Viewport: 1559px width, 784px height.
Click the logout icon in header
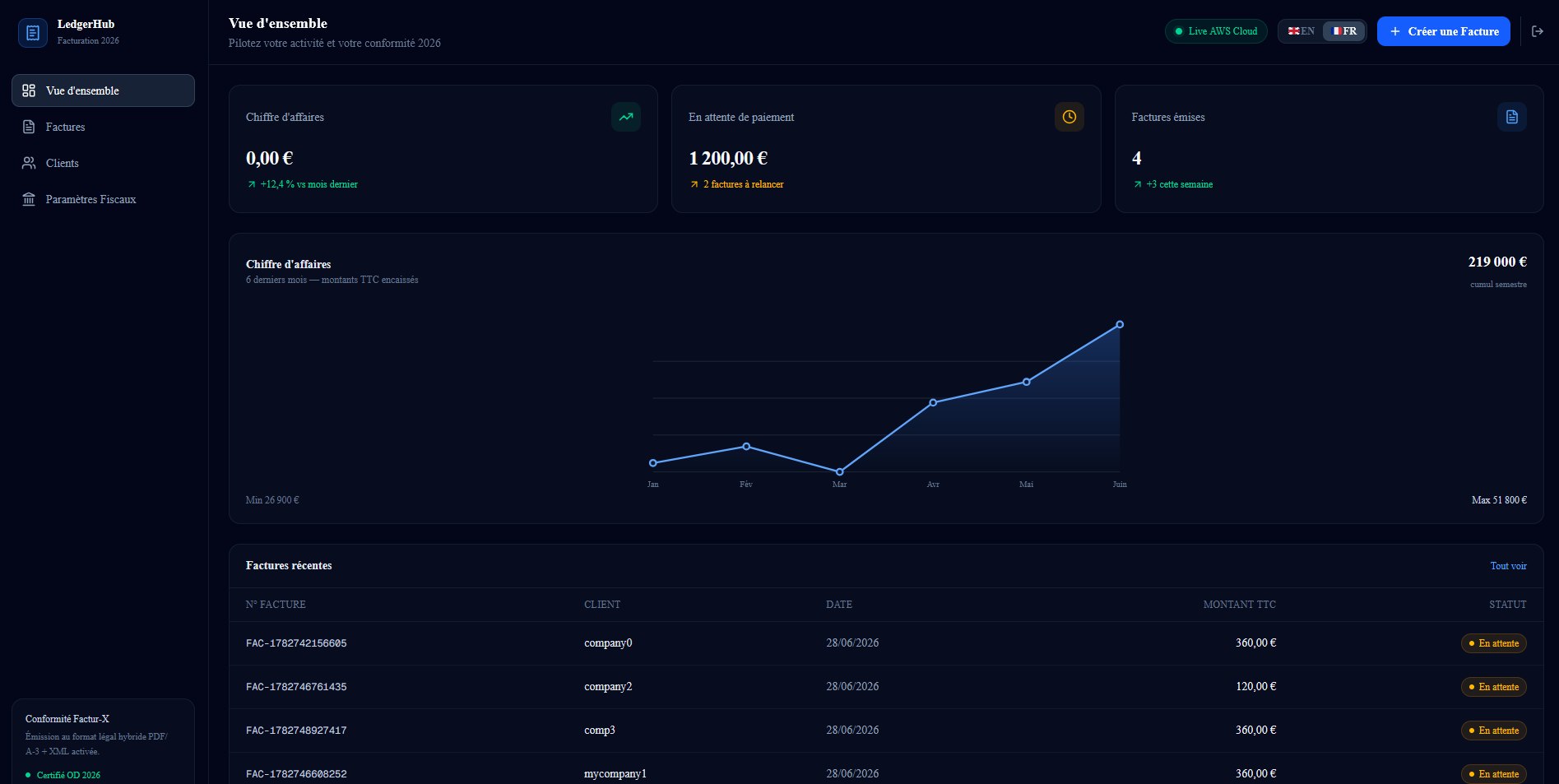(1538, 31)
